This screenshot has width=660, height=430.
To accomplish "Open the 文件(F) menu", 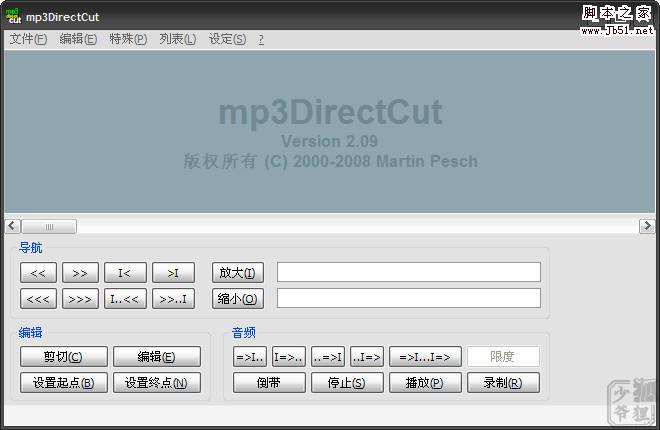I will [28, 39].
